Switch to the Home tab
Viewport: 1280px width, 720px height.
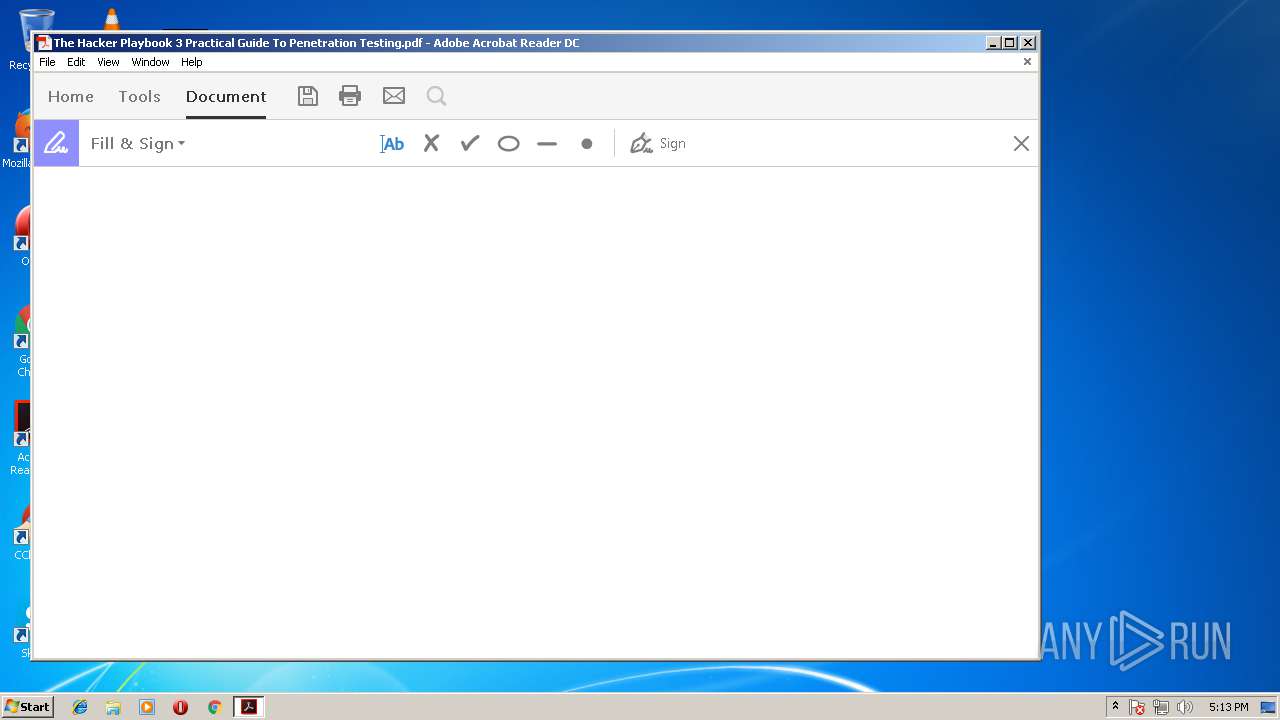coord(71,97)
